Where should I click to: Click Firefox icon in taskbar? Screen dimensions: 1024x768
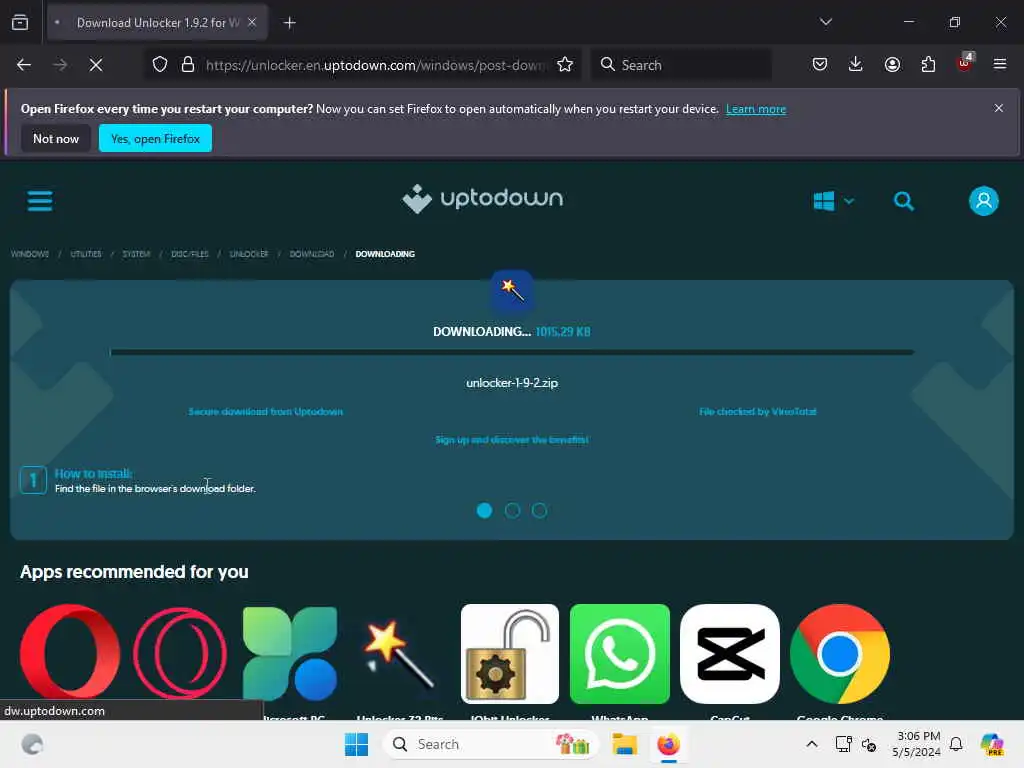(x=668, y=744)
